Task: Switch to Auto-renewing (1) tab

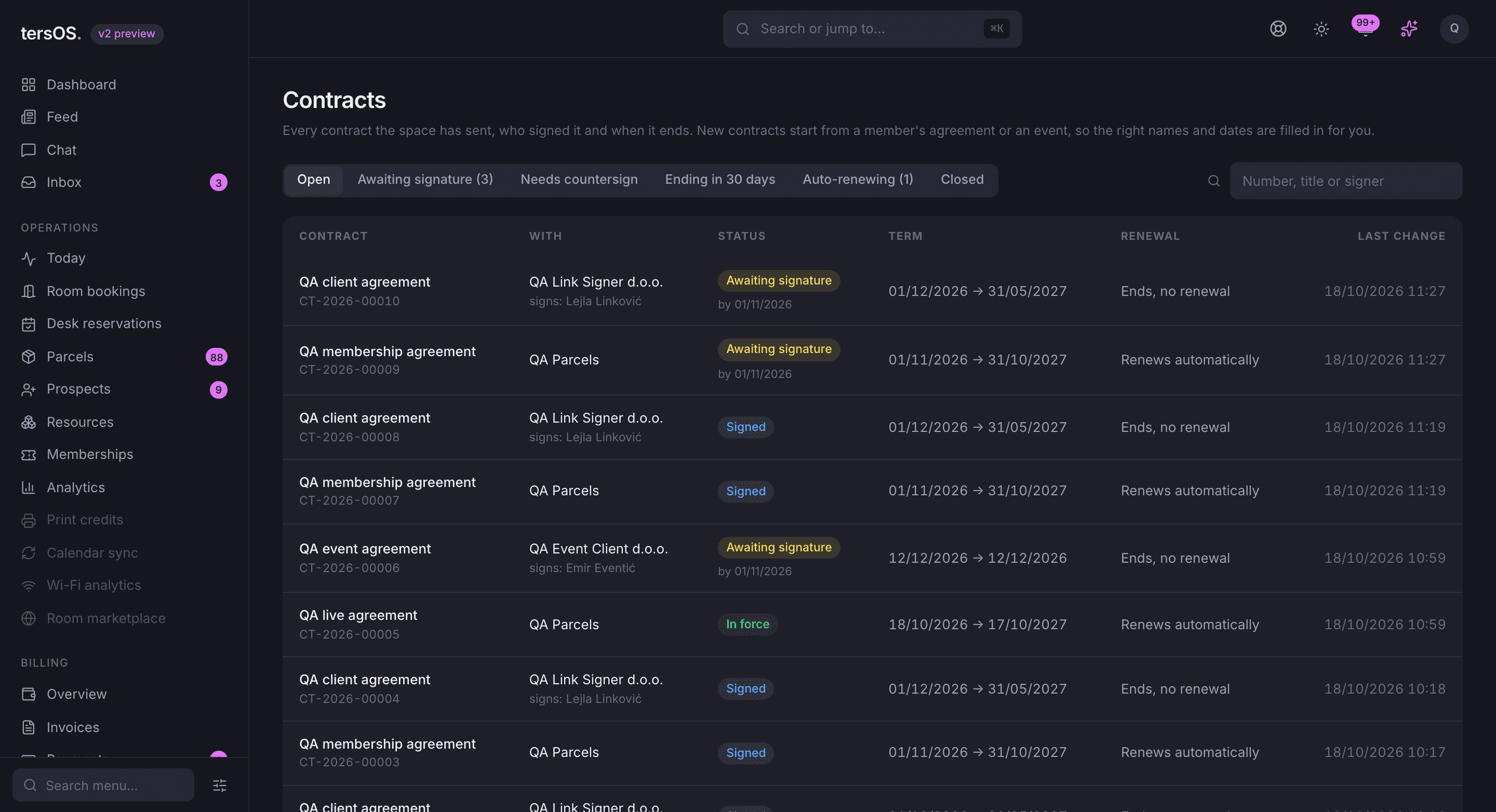Action: click(858, 180)
